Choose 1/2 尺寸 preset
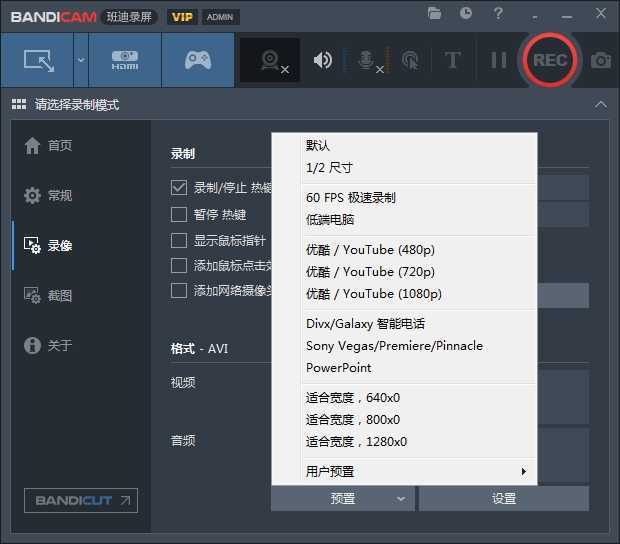 click(404, 168)
